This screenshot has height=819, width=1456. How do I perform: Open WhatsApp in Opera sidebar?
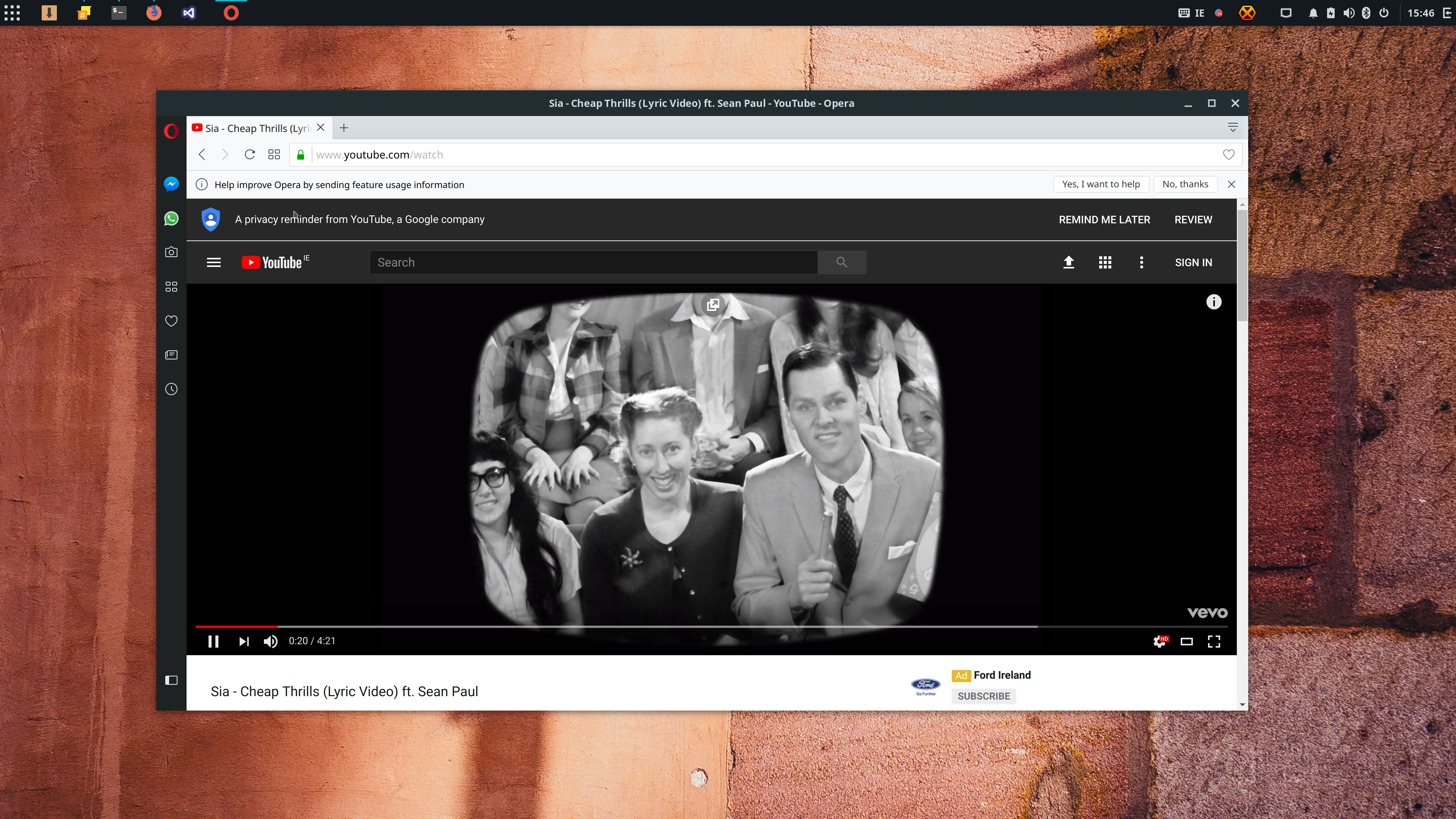click(171, 219)
